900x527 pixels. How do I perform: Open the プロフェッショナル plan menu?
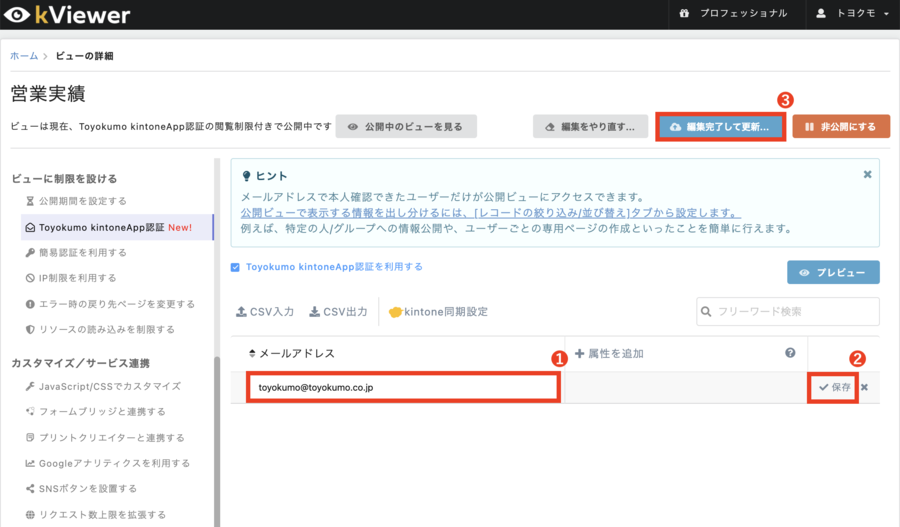[x=734, y=13]
